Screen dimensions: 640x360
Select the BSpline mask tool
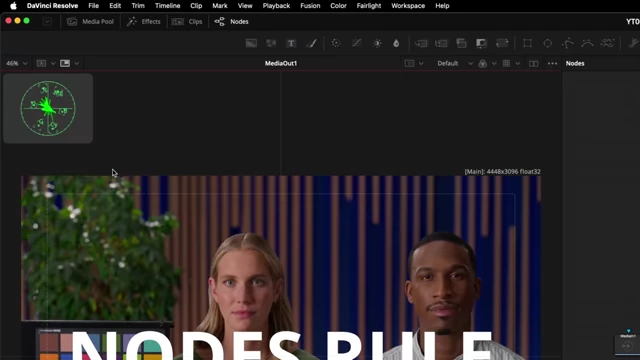[x=587, y=43]
